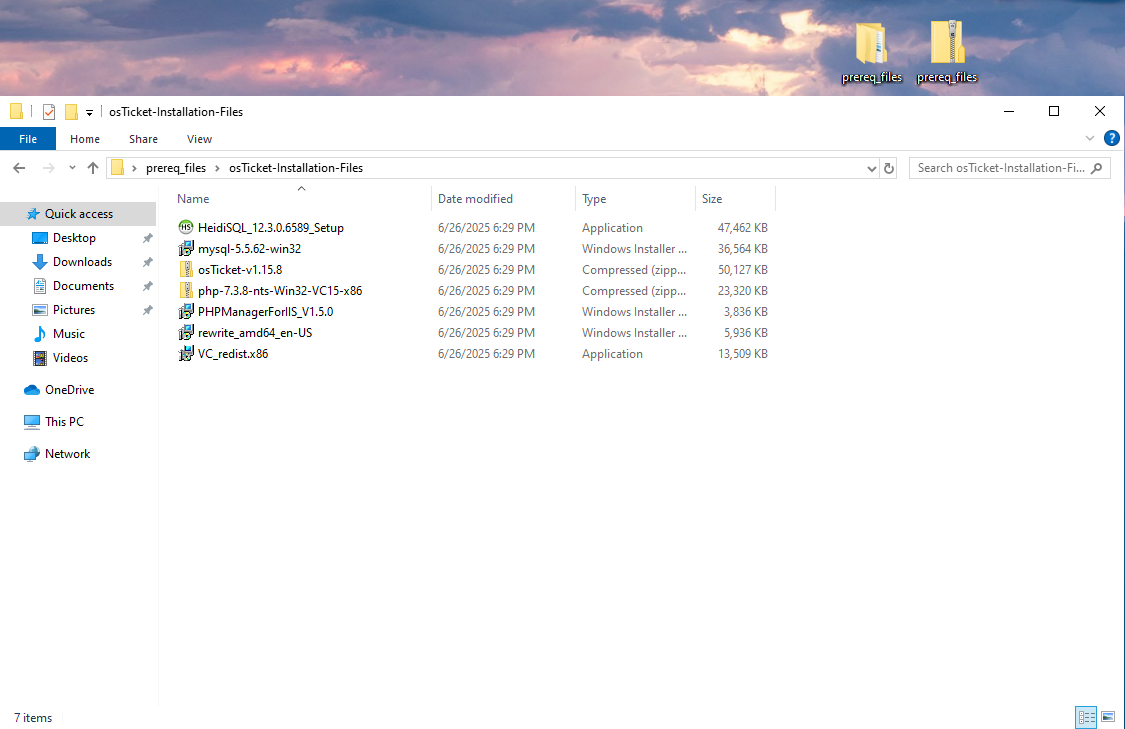Sort files by Date modified column
The width and height of the screenshot is (1125, 729).
coord(503,199)
